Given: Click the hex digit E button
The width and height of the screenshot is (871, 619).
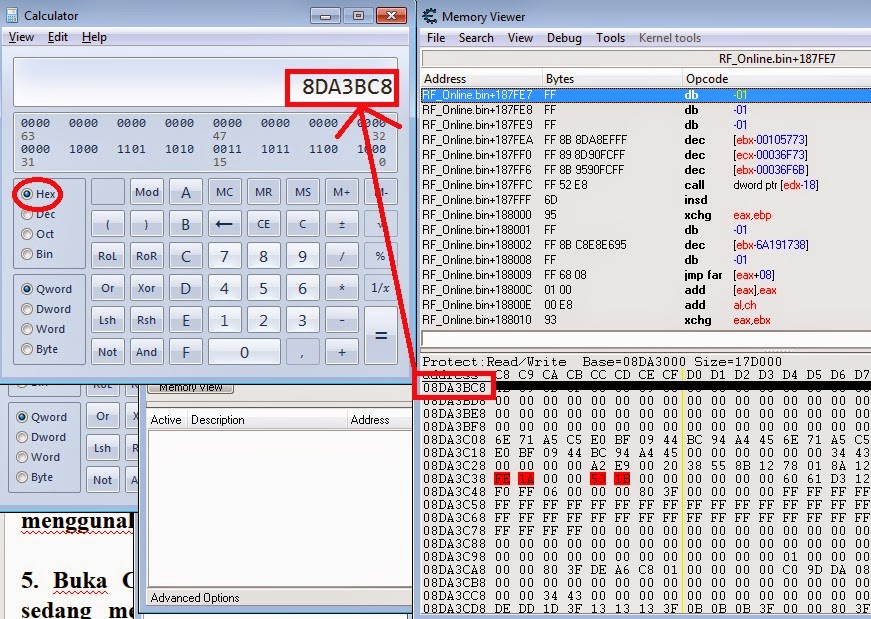Looking at the screenshot, I should tap(186, 320).
